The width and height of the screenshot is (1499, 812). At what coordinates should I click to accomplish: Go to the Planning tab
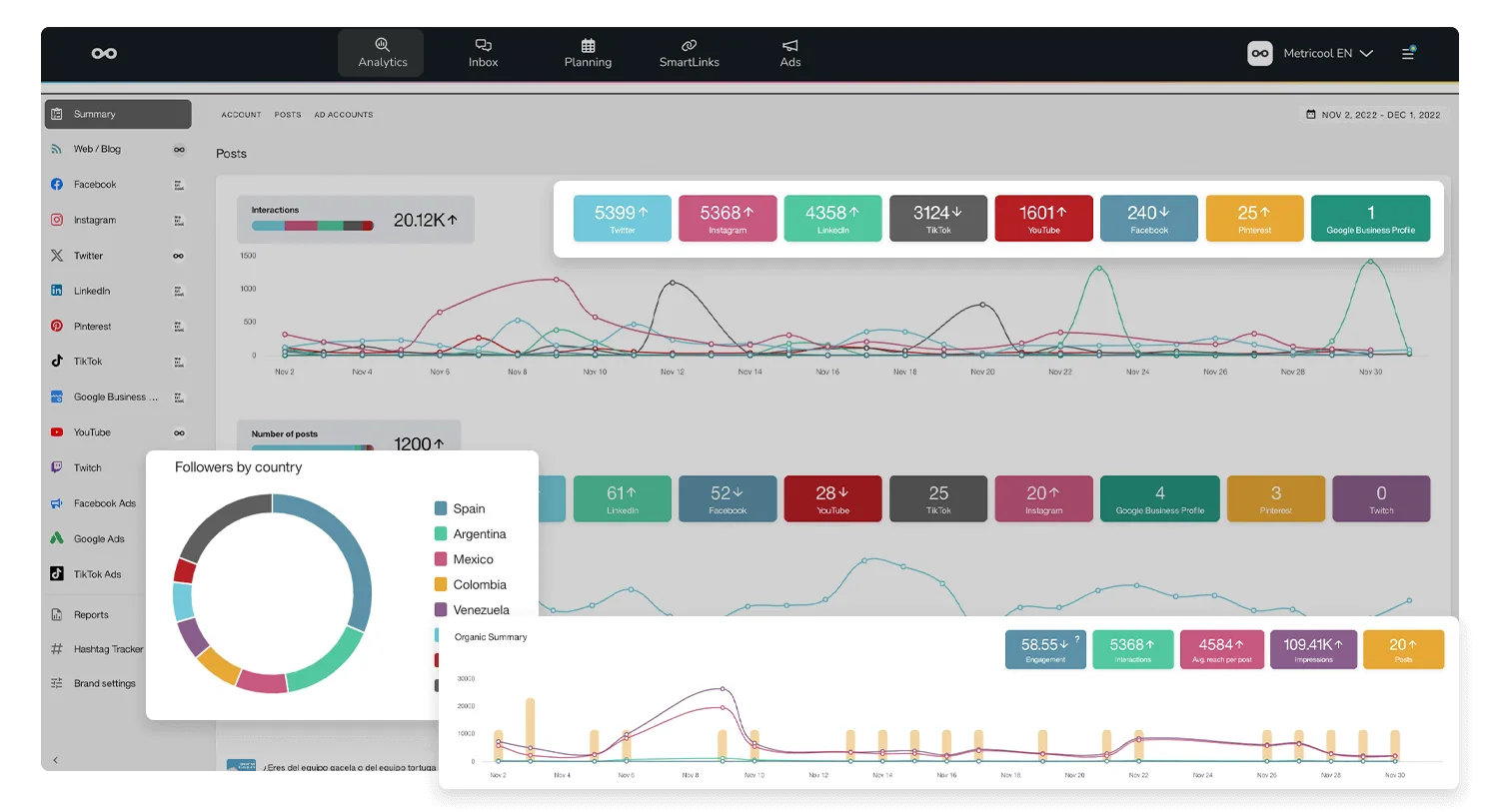(588, 53)
